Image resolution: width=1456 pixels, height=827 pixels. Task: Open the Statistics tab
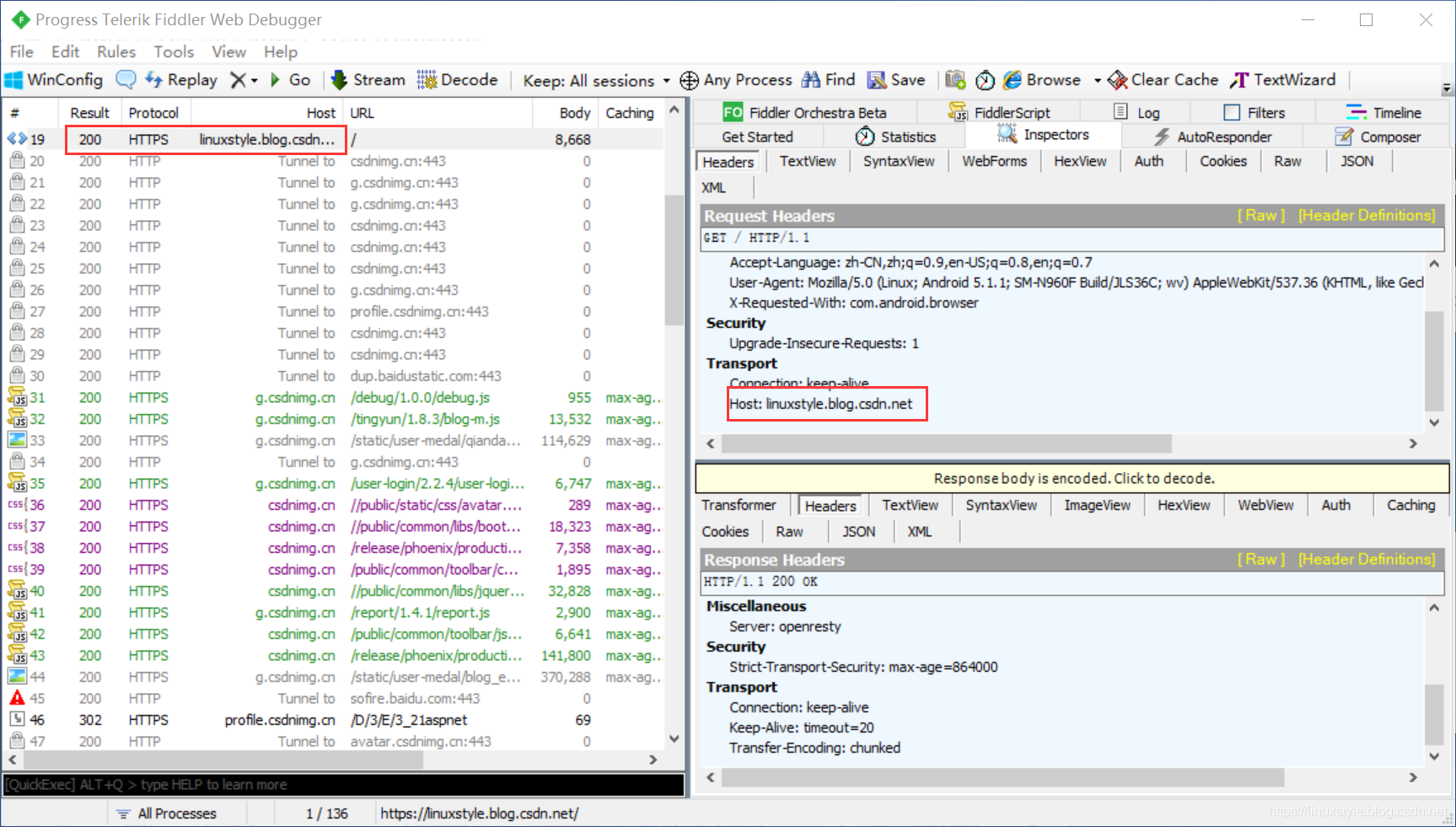(895, 137)
